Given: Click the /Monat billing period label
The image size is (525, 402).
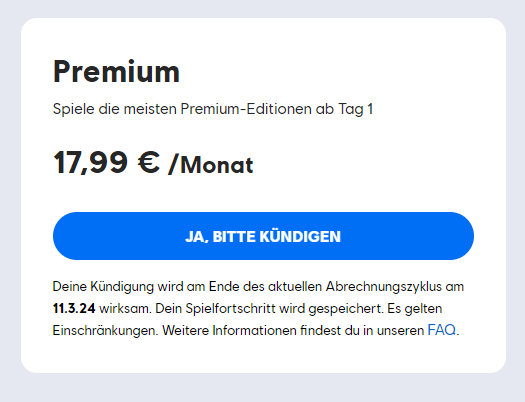Looking at the screenshot, I should point(211,165).
